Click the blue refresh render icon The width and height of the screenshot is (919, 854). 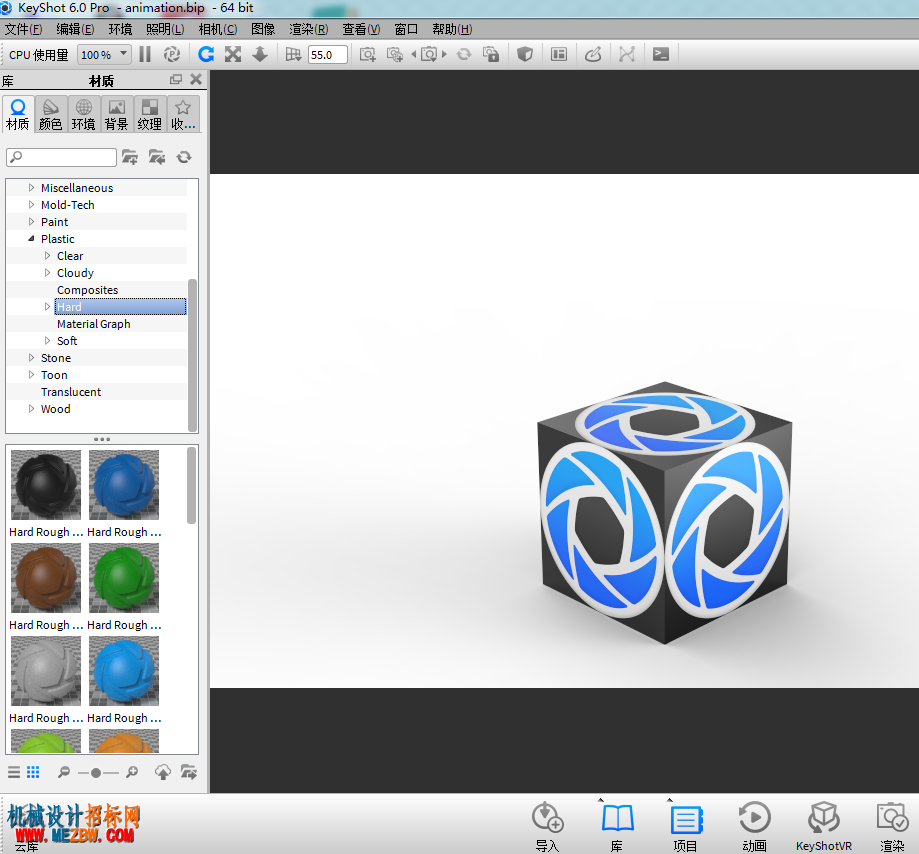206,55
